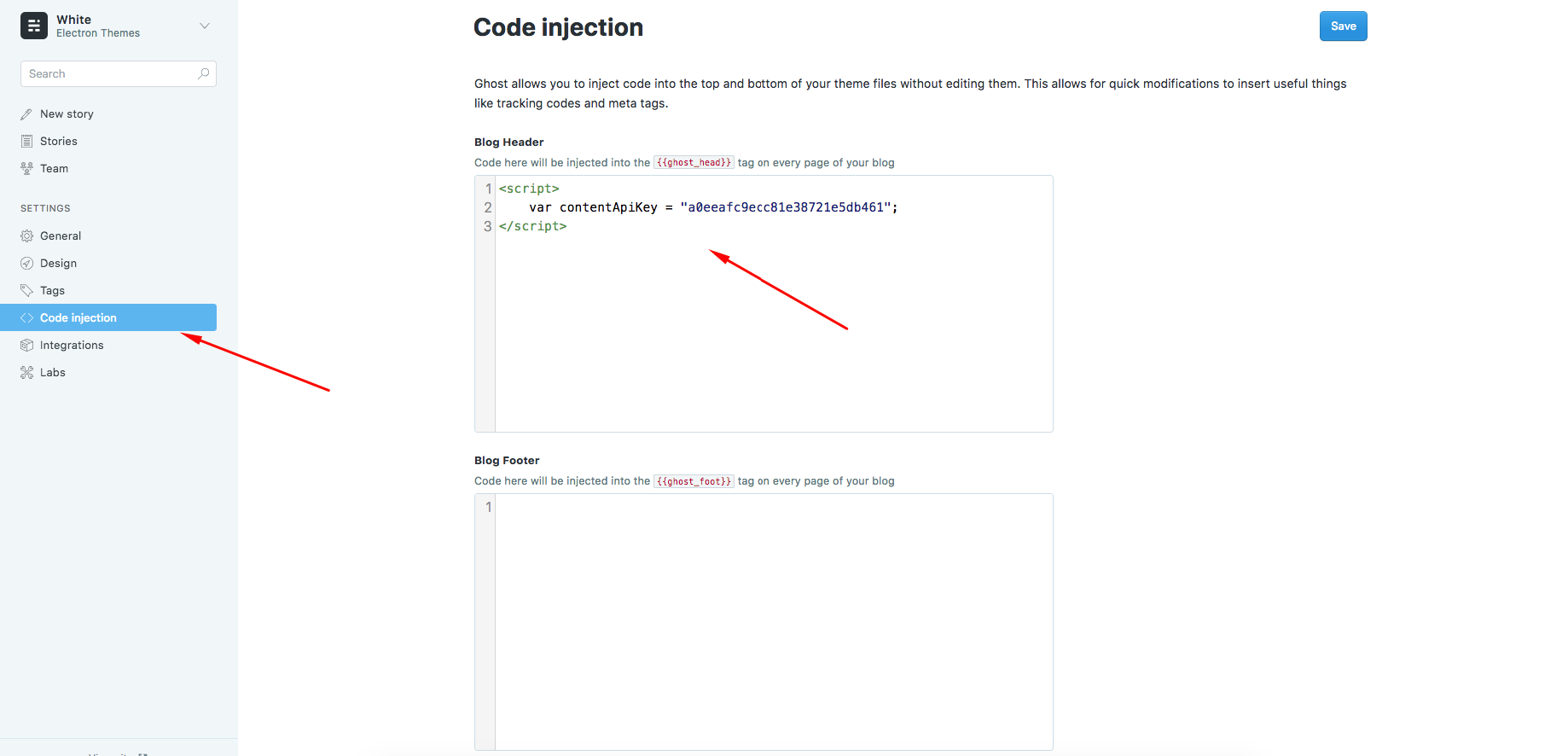Click the {{ghost_foot}} code tag
Viewport: 1568px width, 756px height.
click(x=694, y=481)
